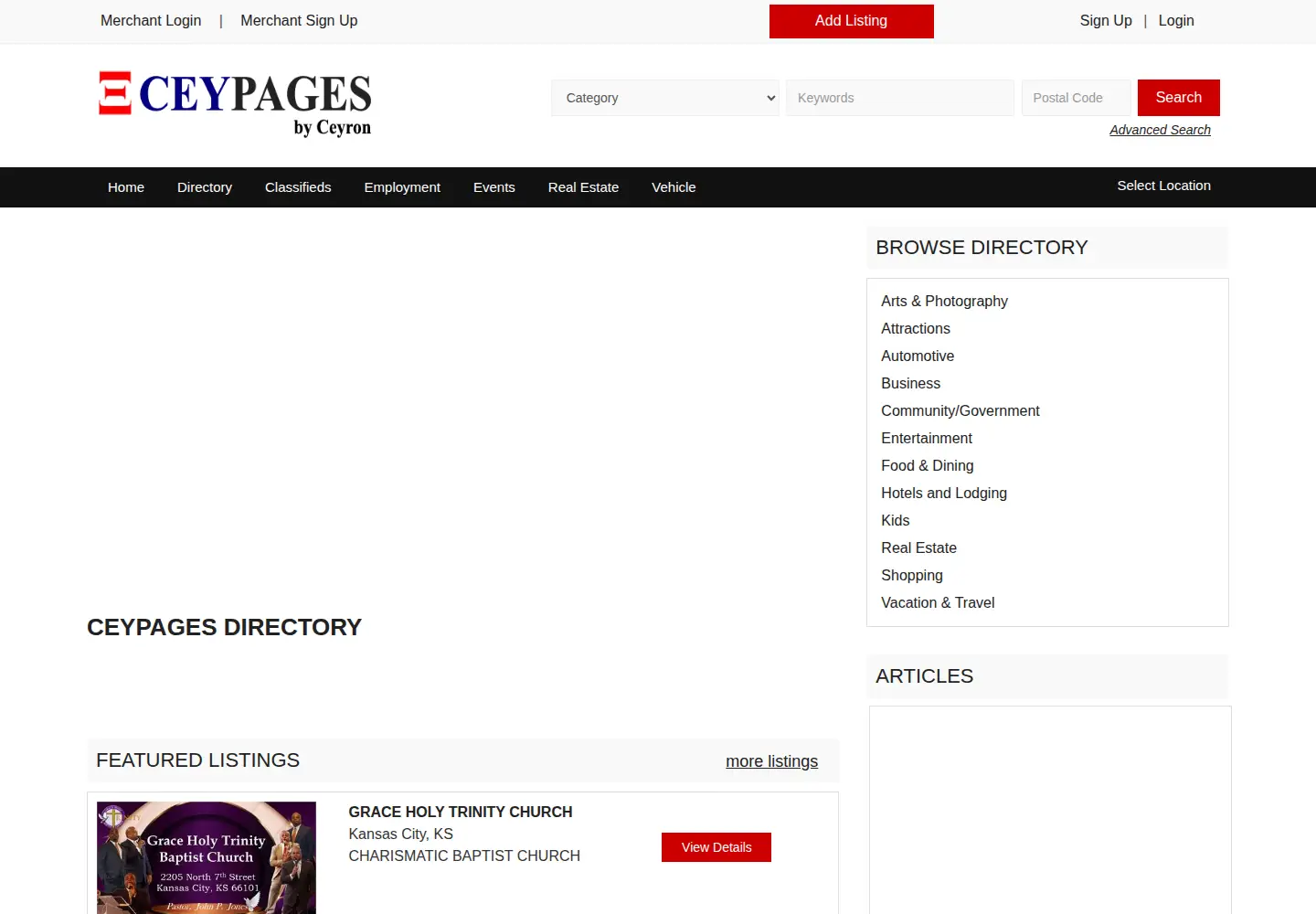Click the View Details button
The width and height of the screenshot is (1316, 914).
coord(716,847)
